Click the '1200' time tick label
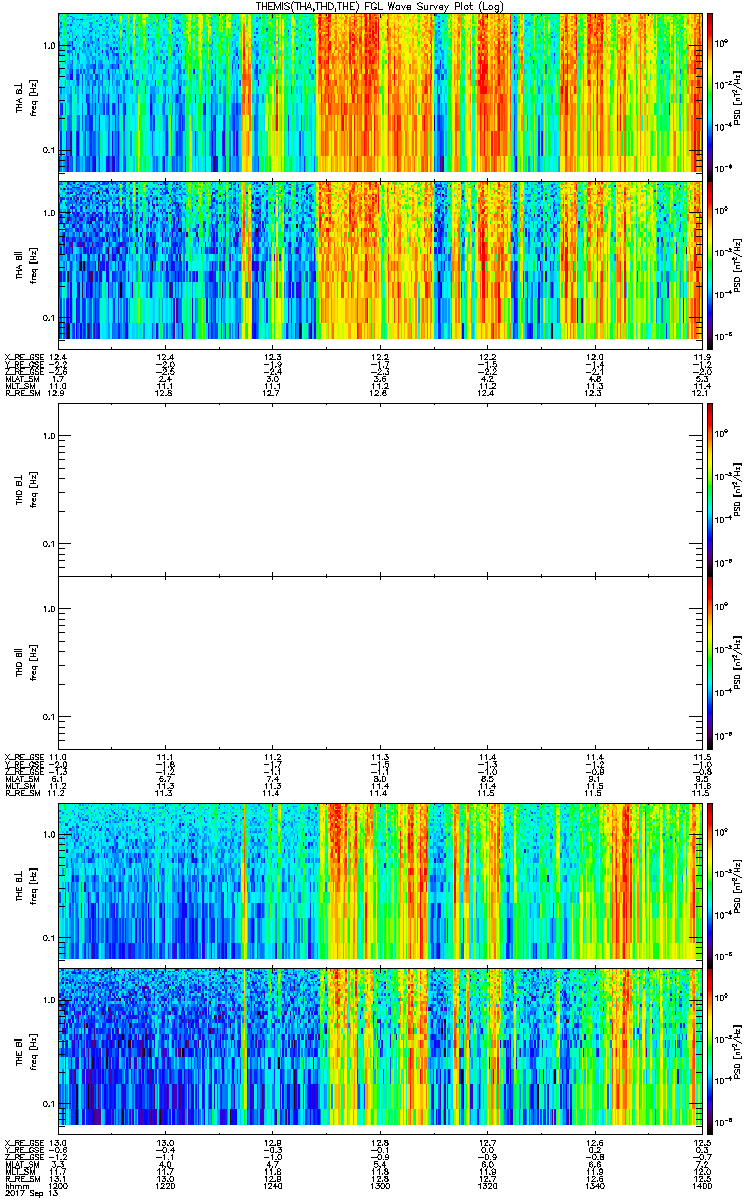This screenshot has height=1200, width=750. coord(59,1186)
